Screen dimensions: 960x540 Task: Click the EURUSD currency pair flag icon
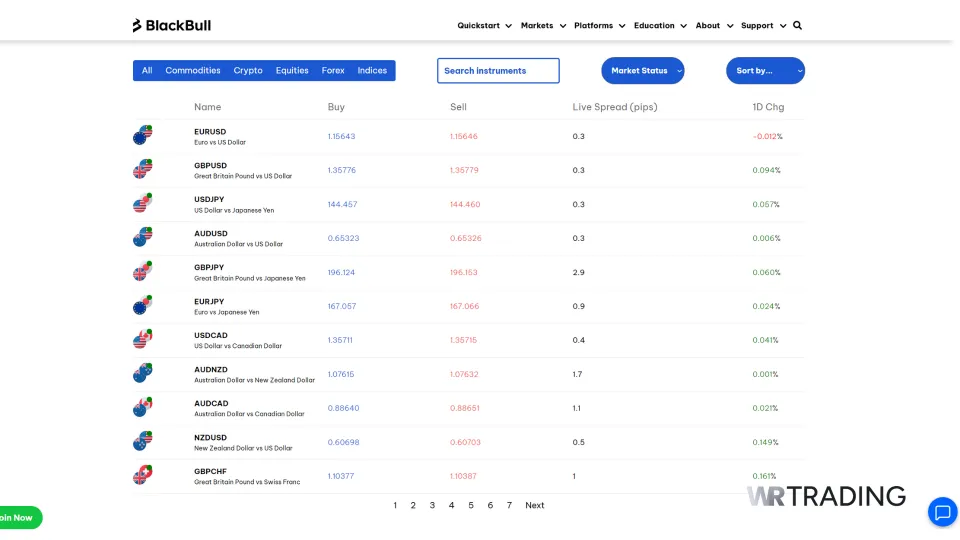pos(142,136)
